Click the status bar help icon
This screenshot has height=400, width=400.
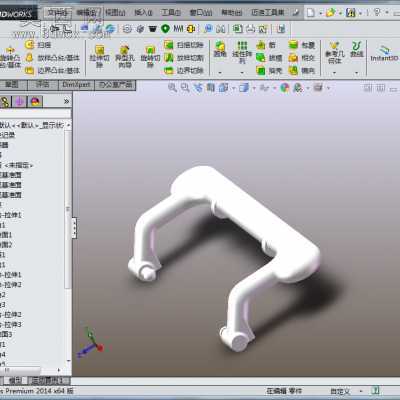tap(376, 390)
